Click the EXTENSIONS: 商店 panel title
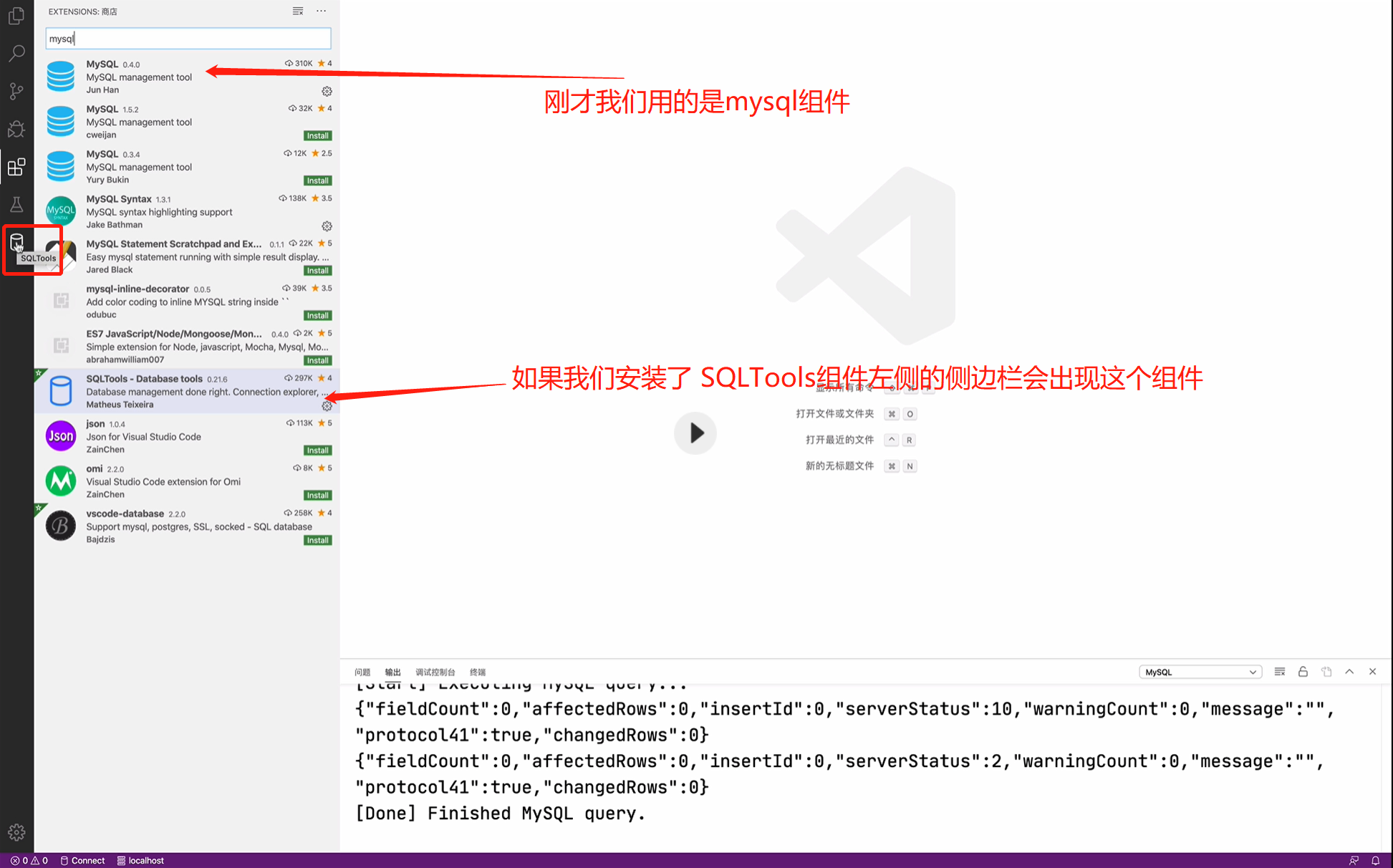1393x868 pixels. pos(82,11)
